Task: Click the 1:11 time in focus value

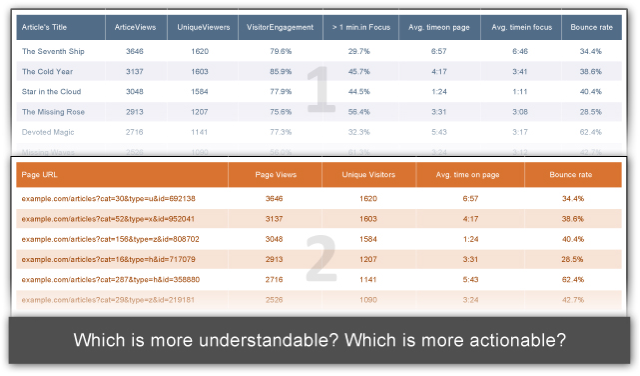Action: point(520,92)
